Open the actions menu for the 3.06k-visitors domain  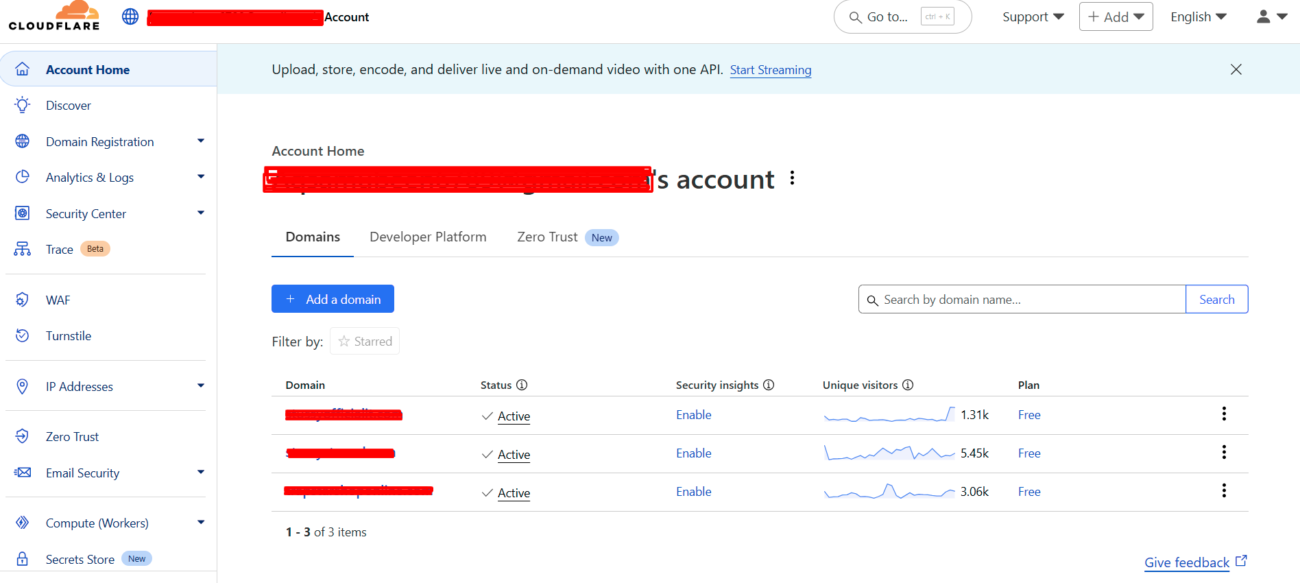1223,491
